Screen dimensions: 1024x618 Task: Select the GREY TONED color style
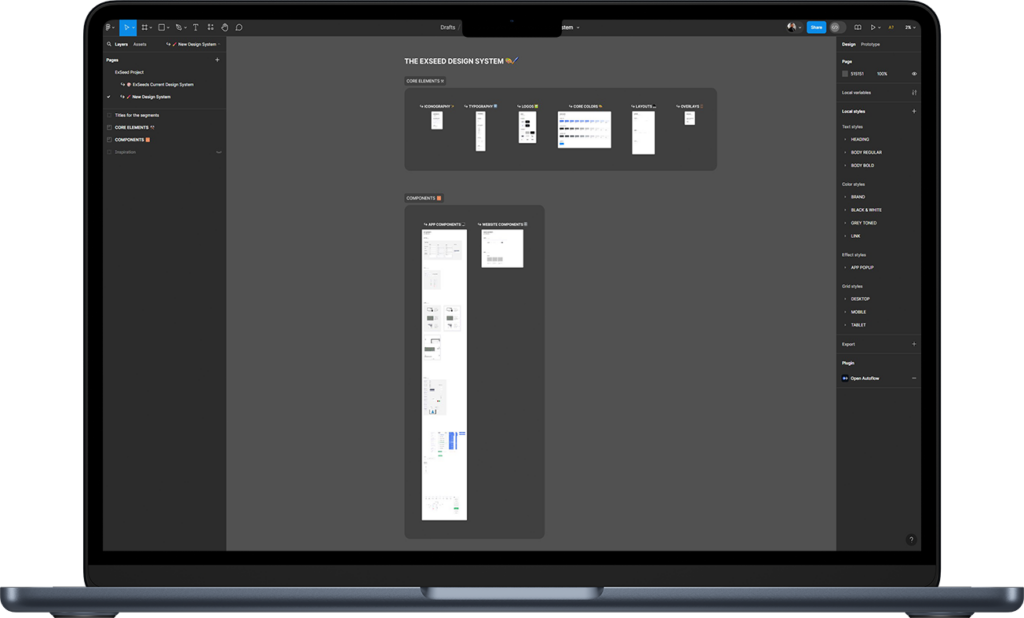coord(863,223)
